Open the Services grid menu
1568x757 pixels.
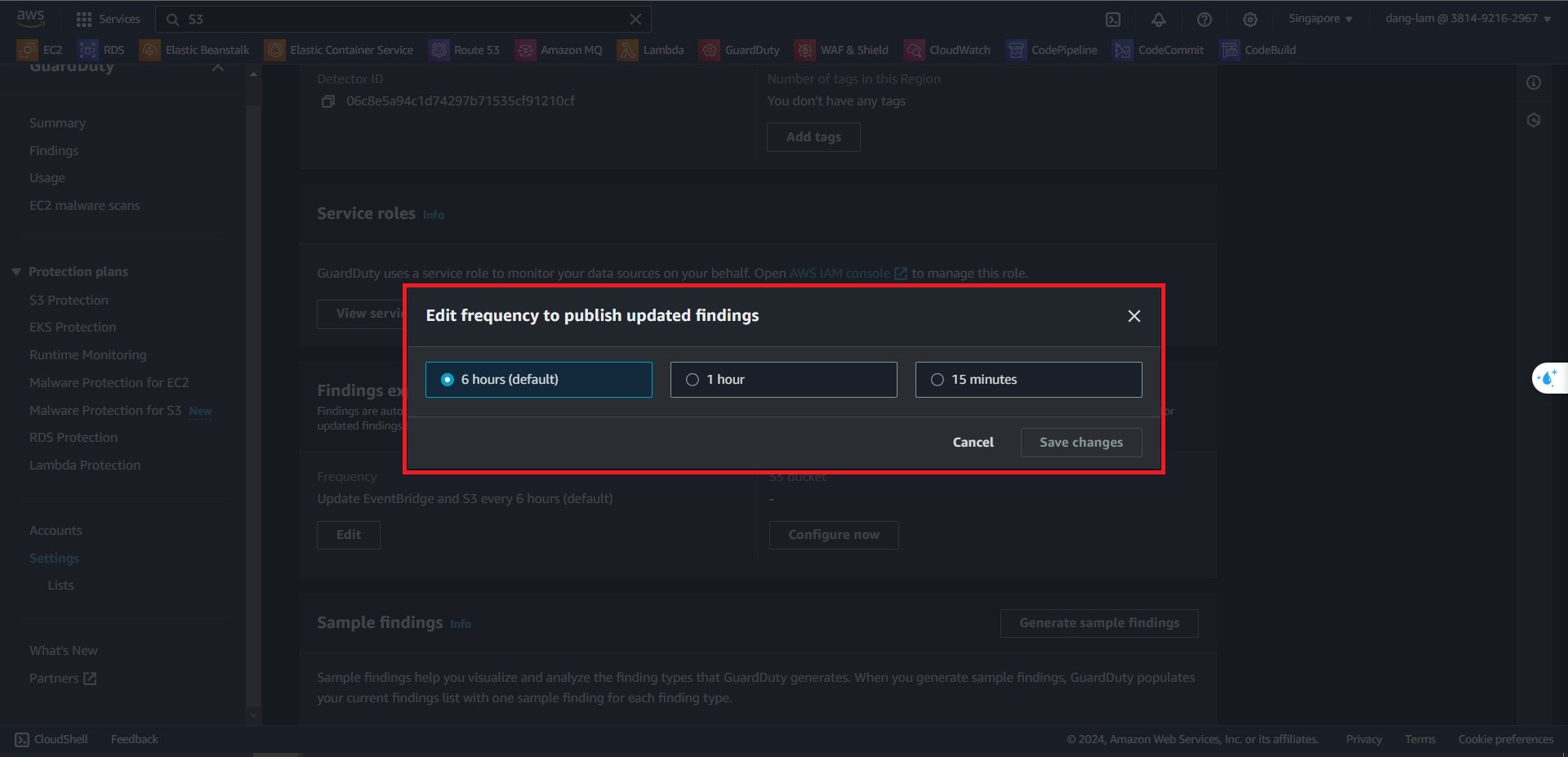click(107, 19)
